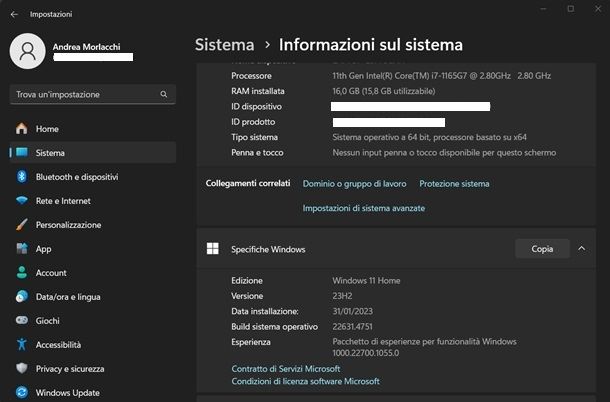Click the Privacy e sicurezza shield icon
Image resolution: width=610 pixels, height=402 pixels.
click(22, 368)
